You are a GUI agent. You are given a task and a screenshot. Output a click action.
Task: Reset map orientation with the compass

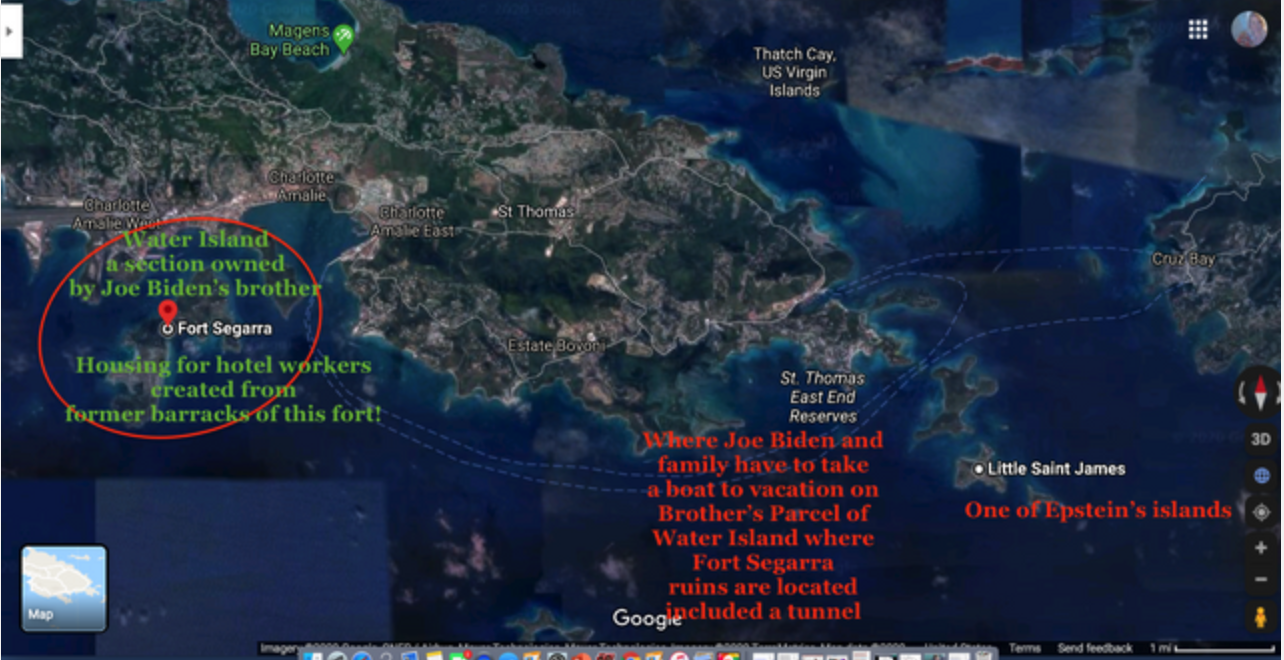click(x=1261, y=391)
